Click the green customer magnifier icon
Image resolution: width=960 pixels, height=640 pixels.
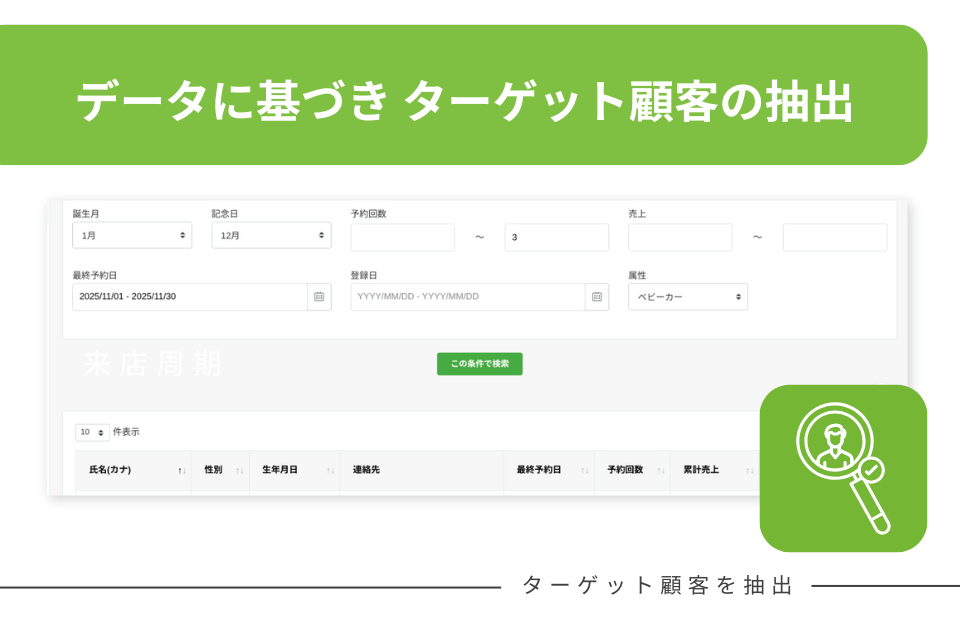point(842,468)
